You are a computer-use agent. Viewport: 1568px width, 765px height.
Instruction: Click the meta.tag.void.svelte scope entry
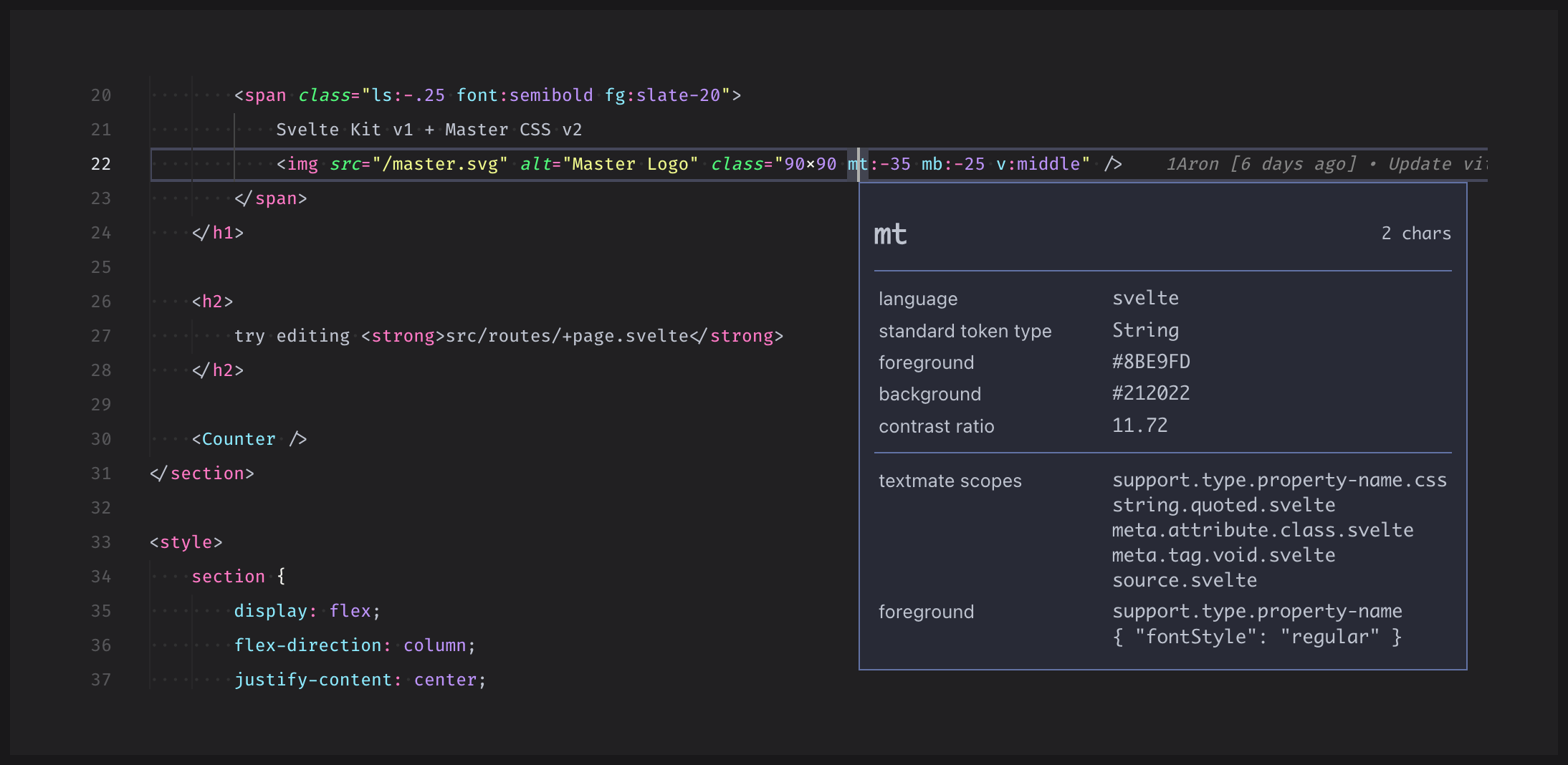1223,554
